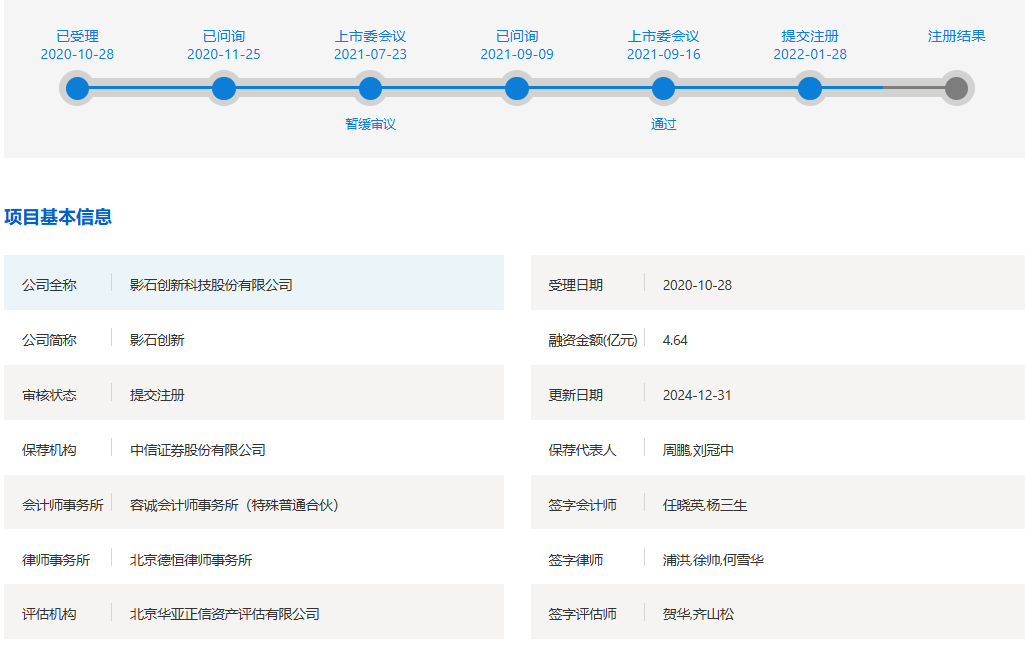The image size is (1025, 646).
Task: Click the 已问询 2021-09-09 timeline dot
Action: click(516, 88)
